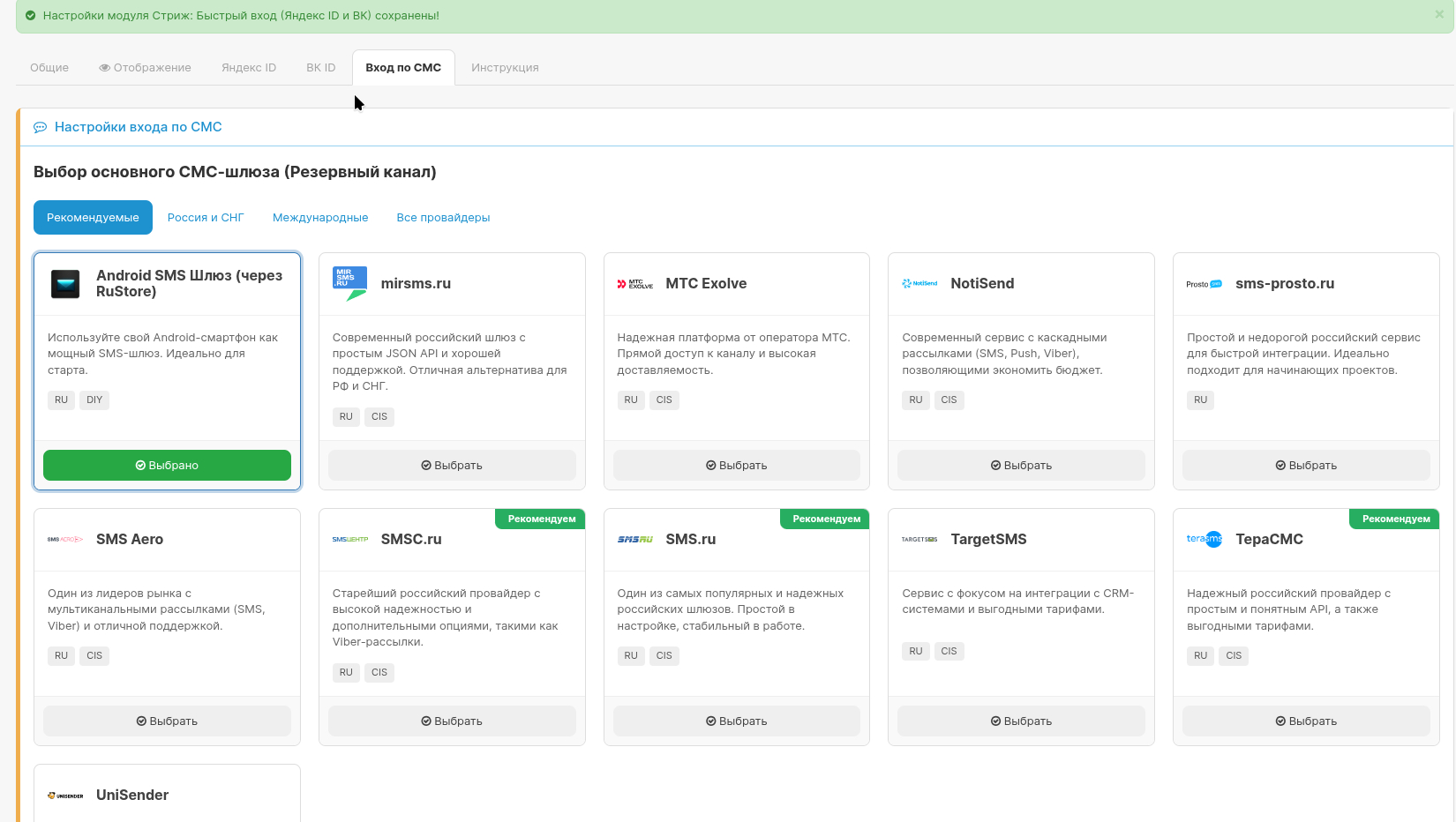Open the Инструкция tab
This screenshot has height=822, width=1456.
tap(505, 68)
